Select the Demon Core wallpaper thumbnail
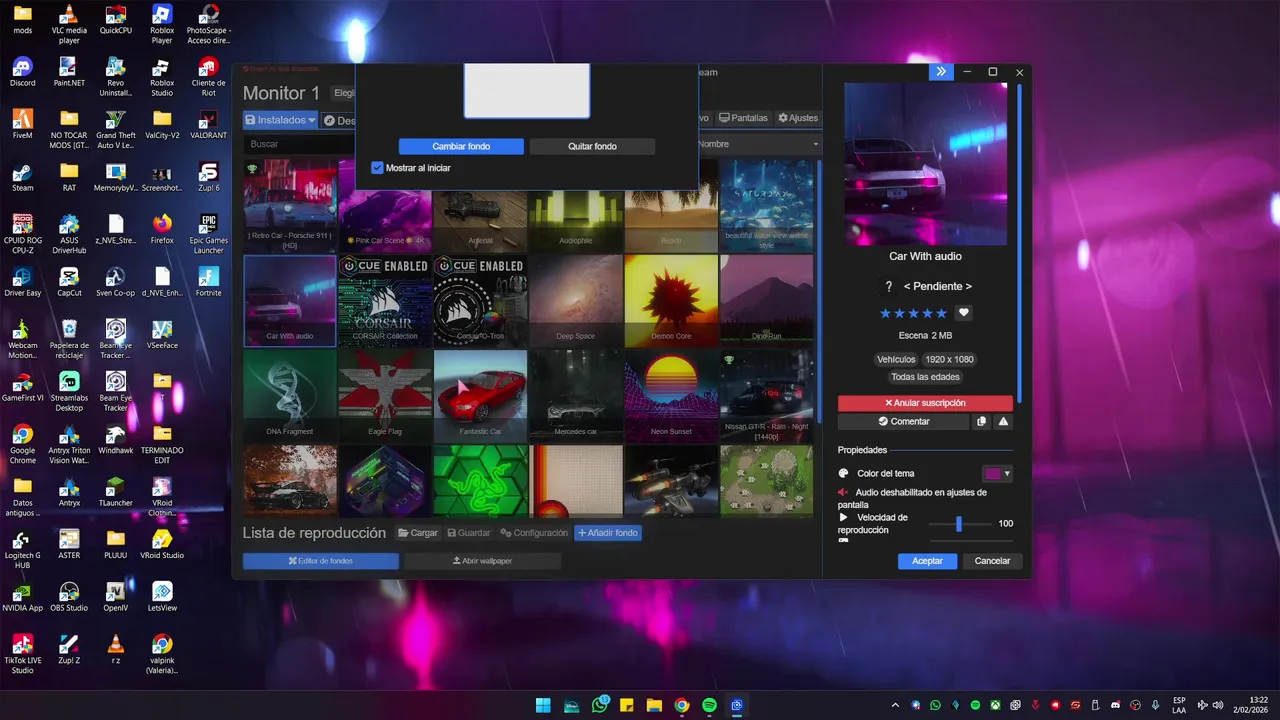The width and height of the screenshot is (1280, 720). click(x=671, y=301)
